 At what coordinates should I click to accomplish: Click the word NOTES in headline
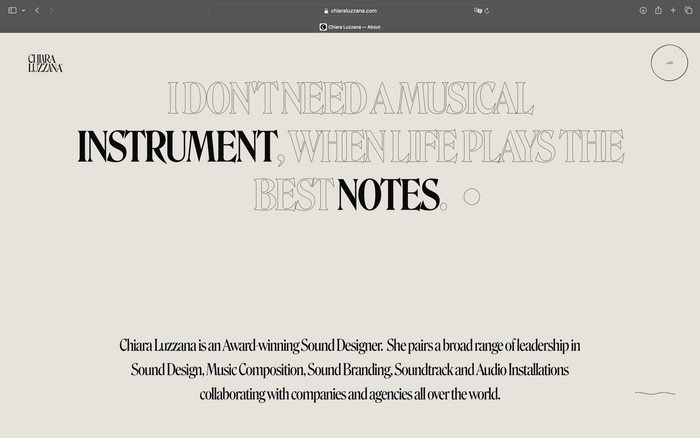(x=388, y=195)
